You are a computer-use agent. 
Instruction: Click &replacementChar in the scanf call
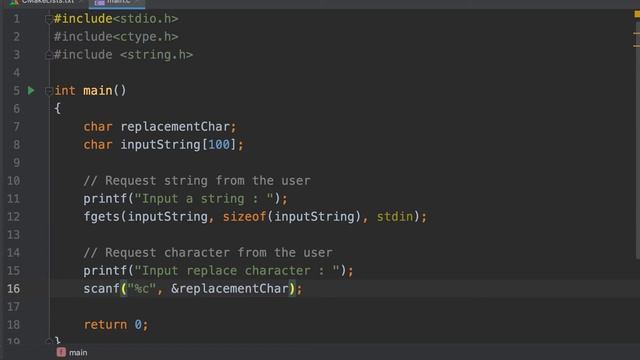230,289
